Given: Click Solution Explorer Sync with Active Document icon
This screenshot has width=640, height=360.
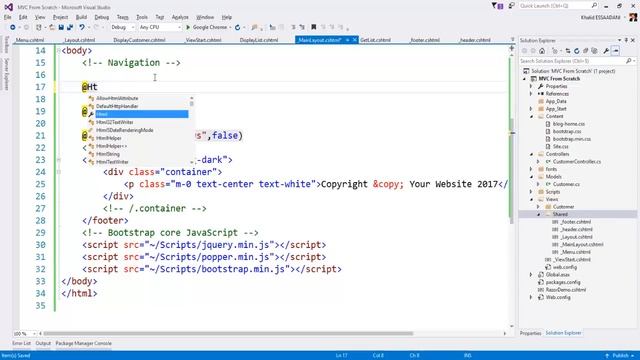Looking at the screenshot, I should point(567,51).
